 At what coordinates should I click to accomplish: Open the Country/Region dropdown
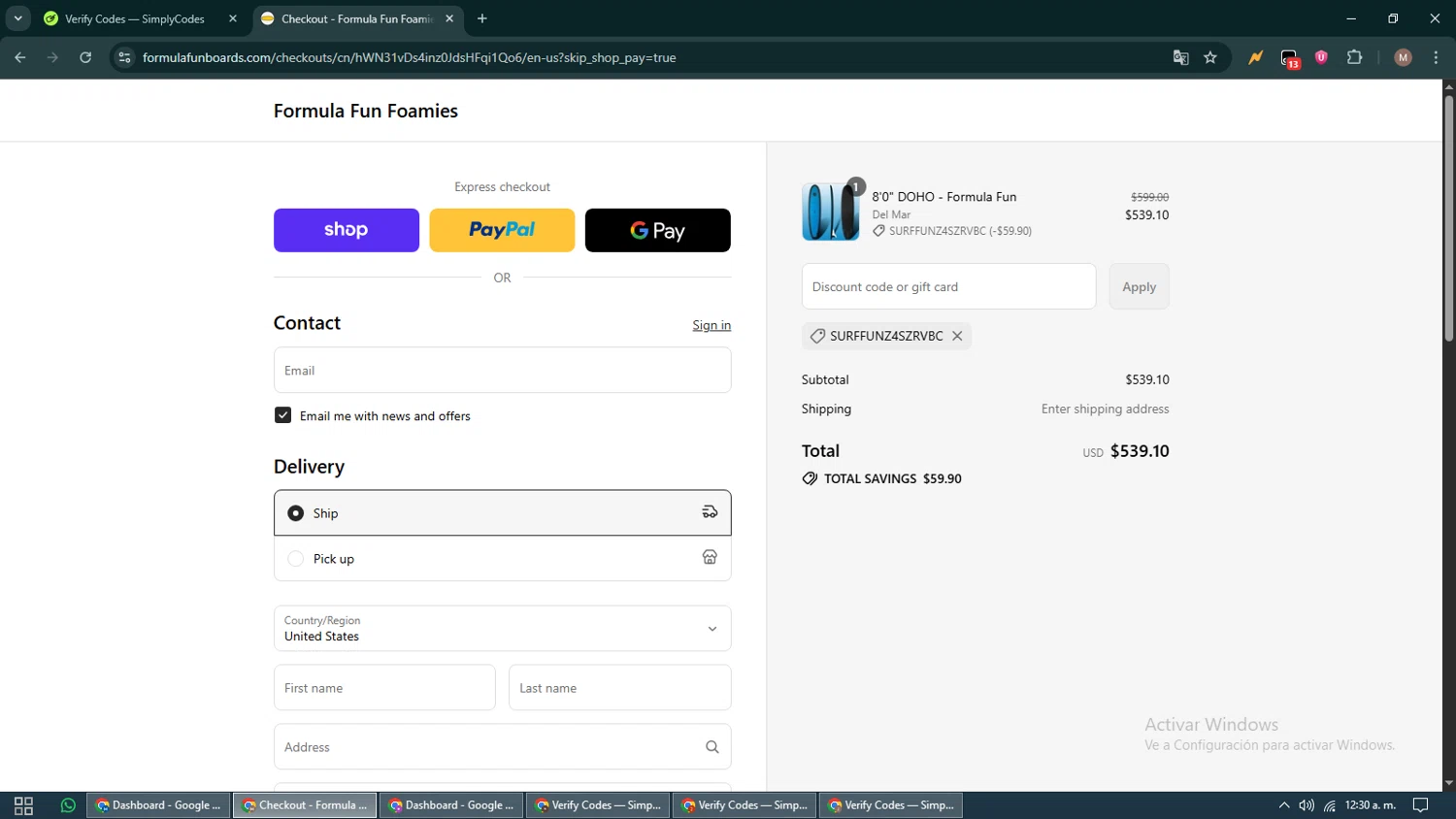coord(502,628)
